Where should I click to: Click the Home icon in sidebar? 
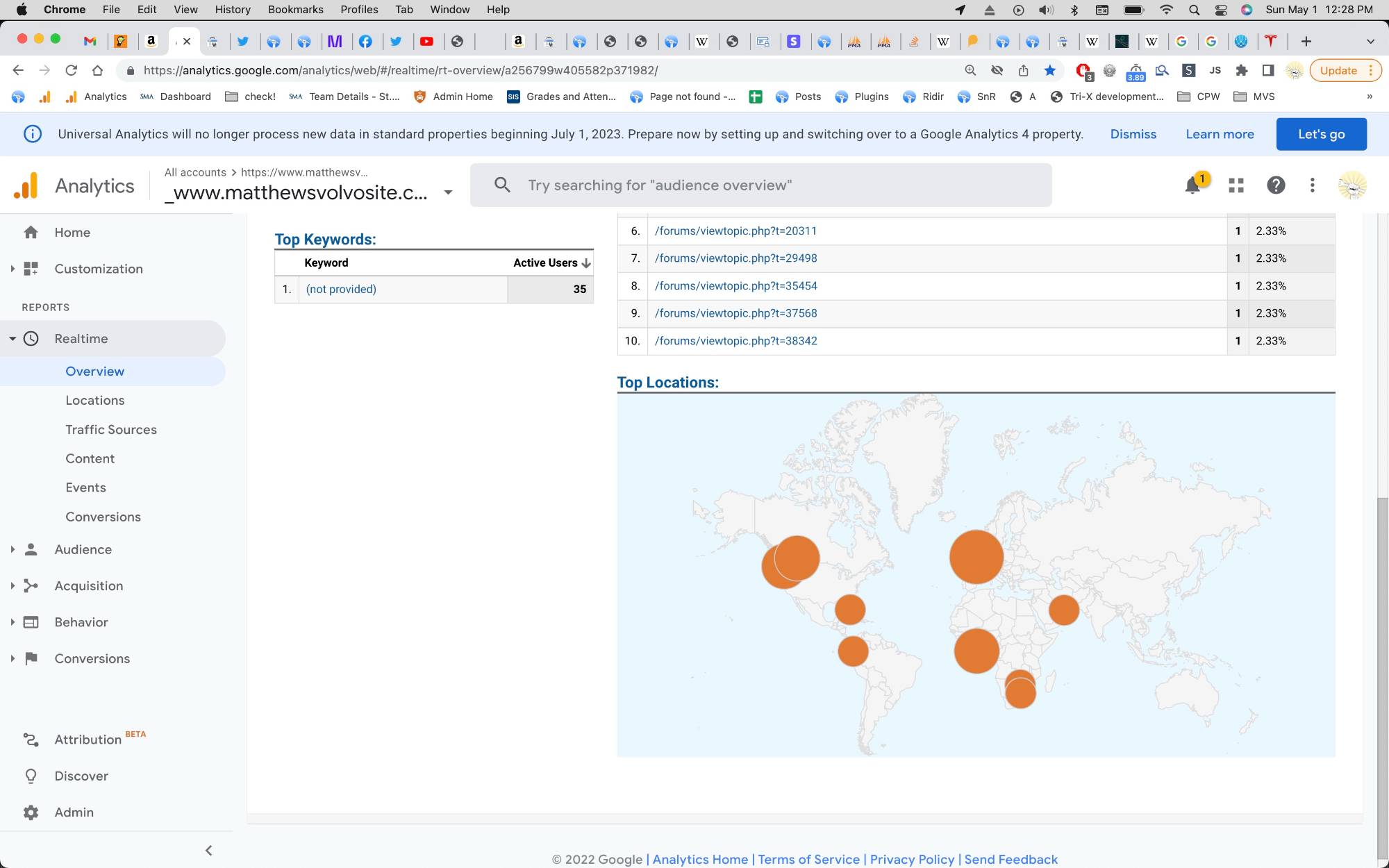31,233
